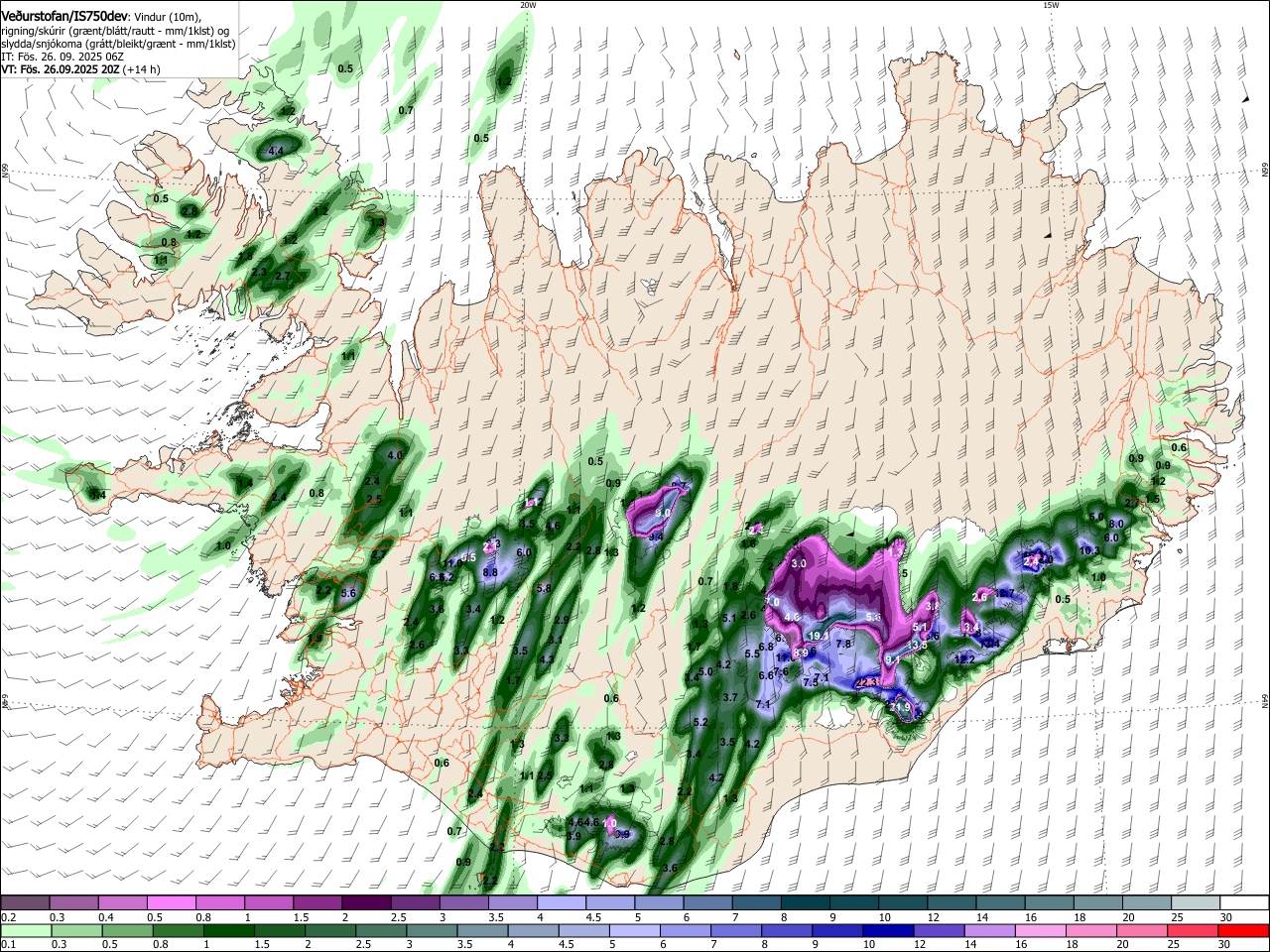Click the 21.9 precipitation value
The width and height of the screenshot is (1270, 952).
[x=900, y=706]
